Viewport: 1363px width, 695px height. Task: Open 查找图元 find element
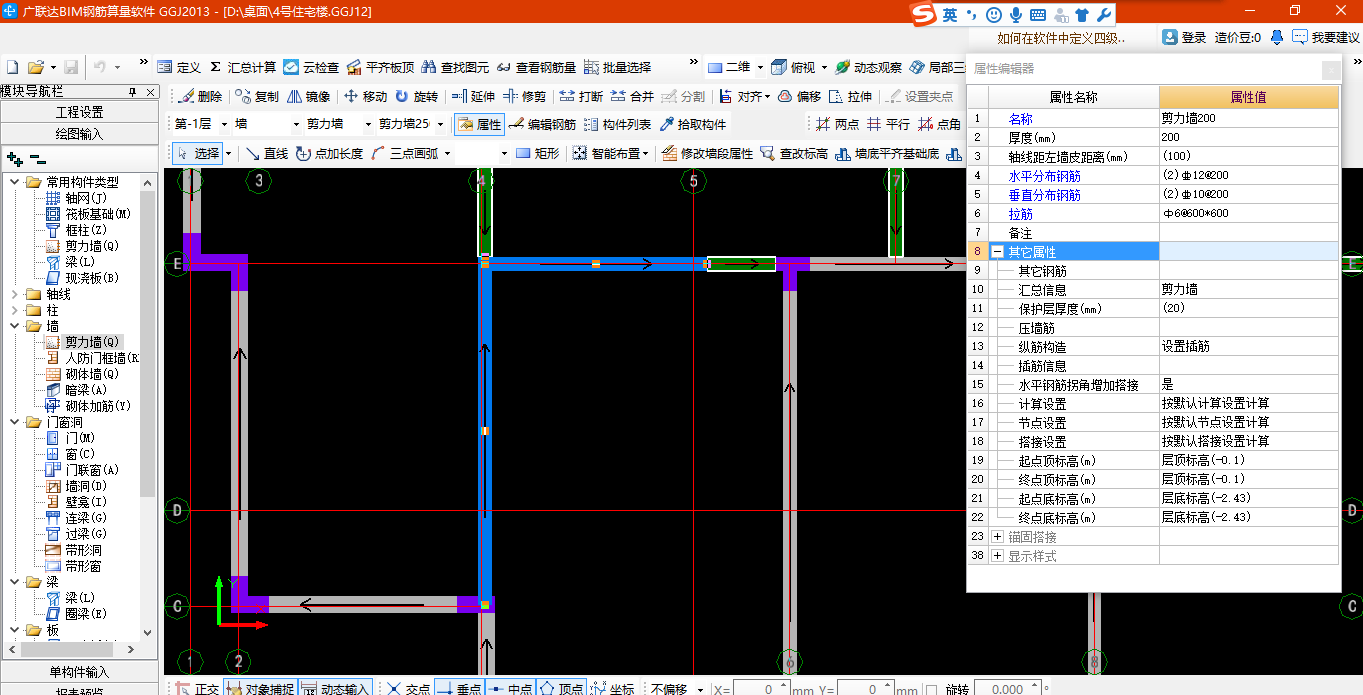click(x=455, y=67)
